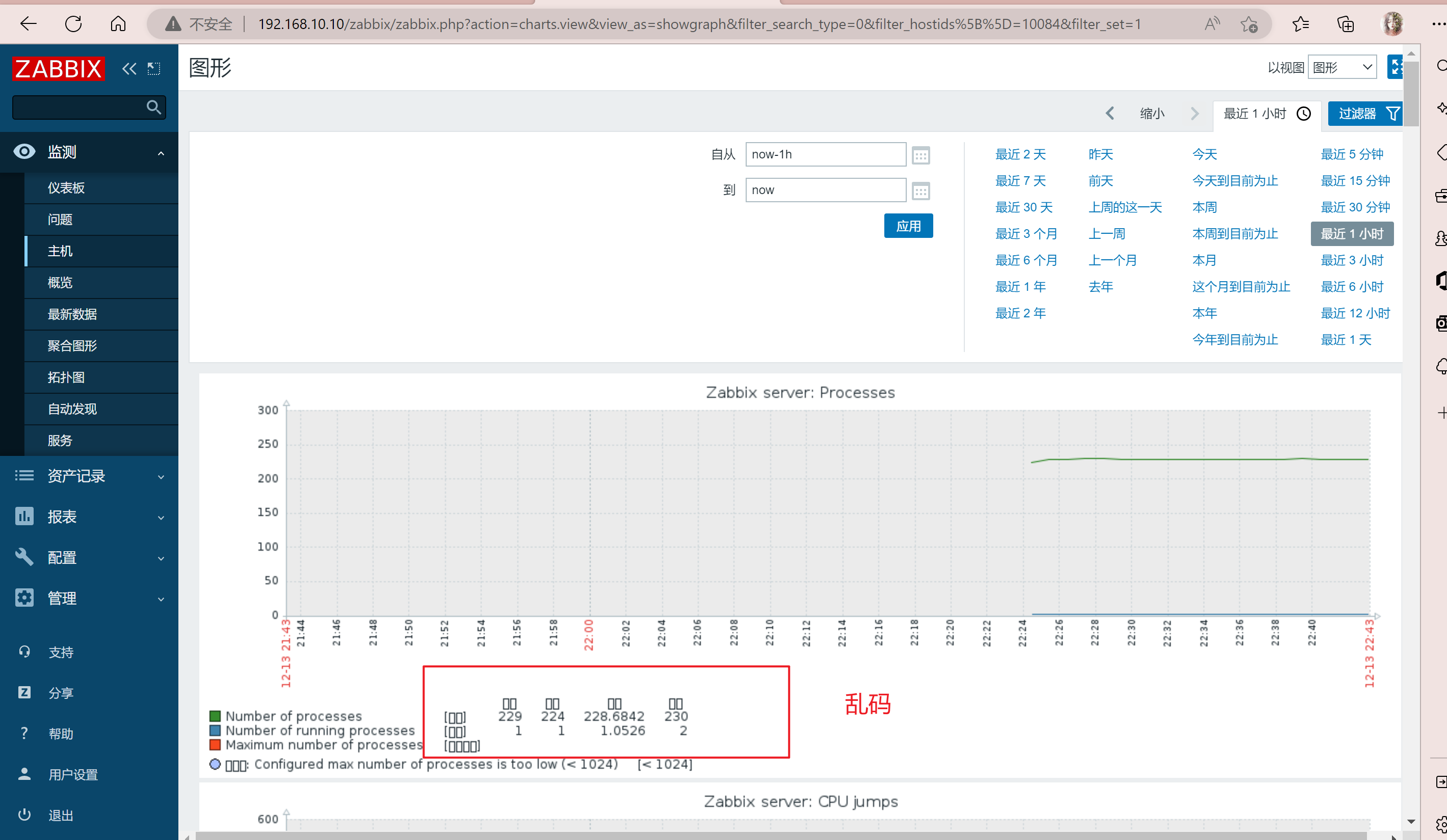This screenshot has height=840, width=1447.
Task: Click the kiosk fullscreen mode icon
Action: [1396, 67]
